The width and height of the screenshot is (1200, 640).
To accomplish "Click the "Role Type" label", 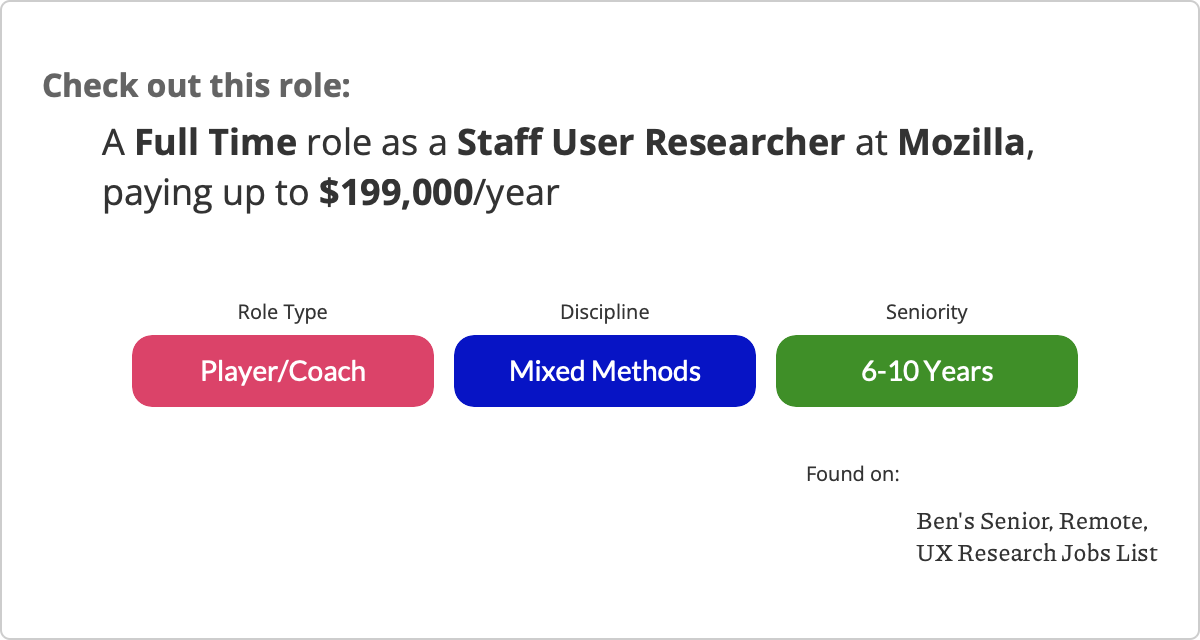I will 282,312.
